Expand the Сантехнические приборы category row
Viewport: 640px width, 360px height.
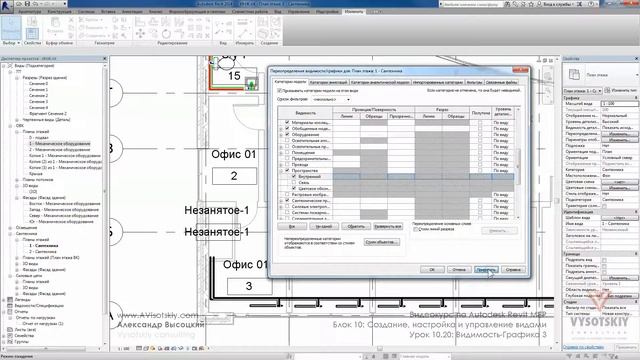click(281, 201)
